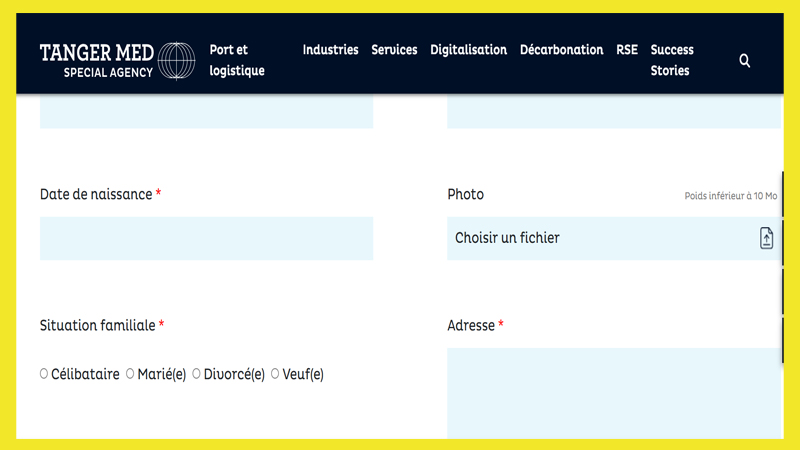Open the Décarbonation navigation item
The width and height of the screenshot is (800, 450).
pos(561,50)
